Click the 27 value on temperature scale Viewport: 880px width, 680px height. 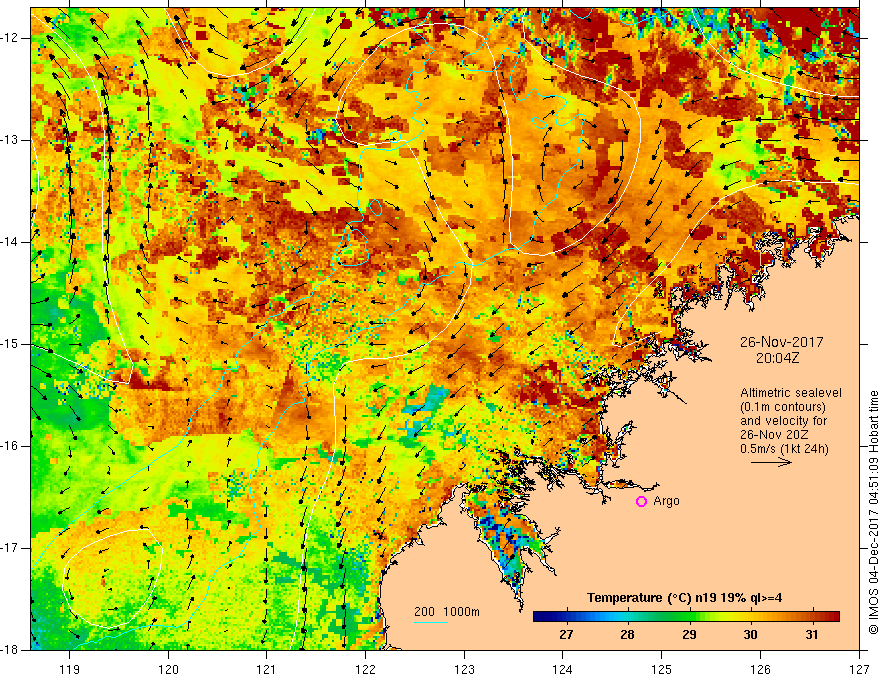coord(566,635)
